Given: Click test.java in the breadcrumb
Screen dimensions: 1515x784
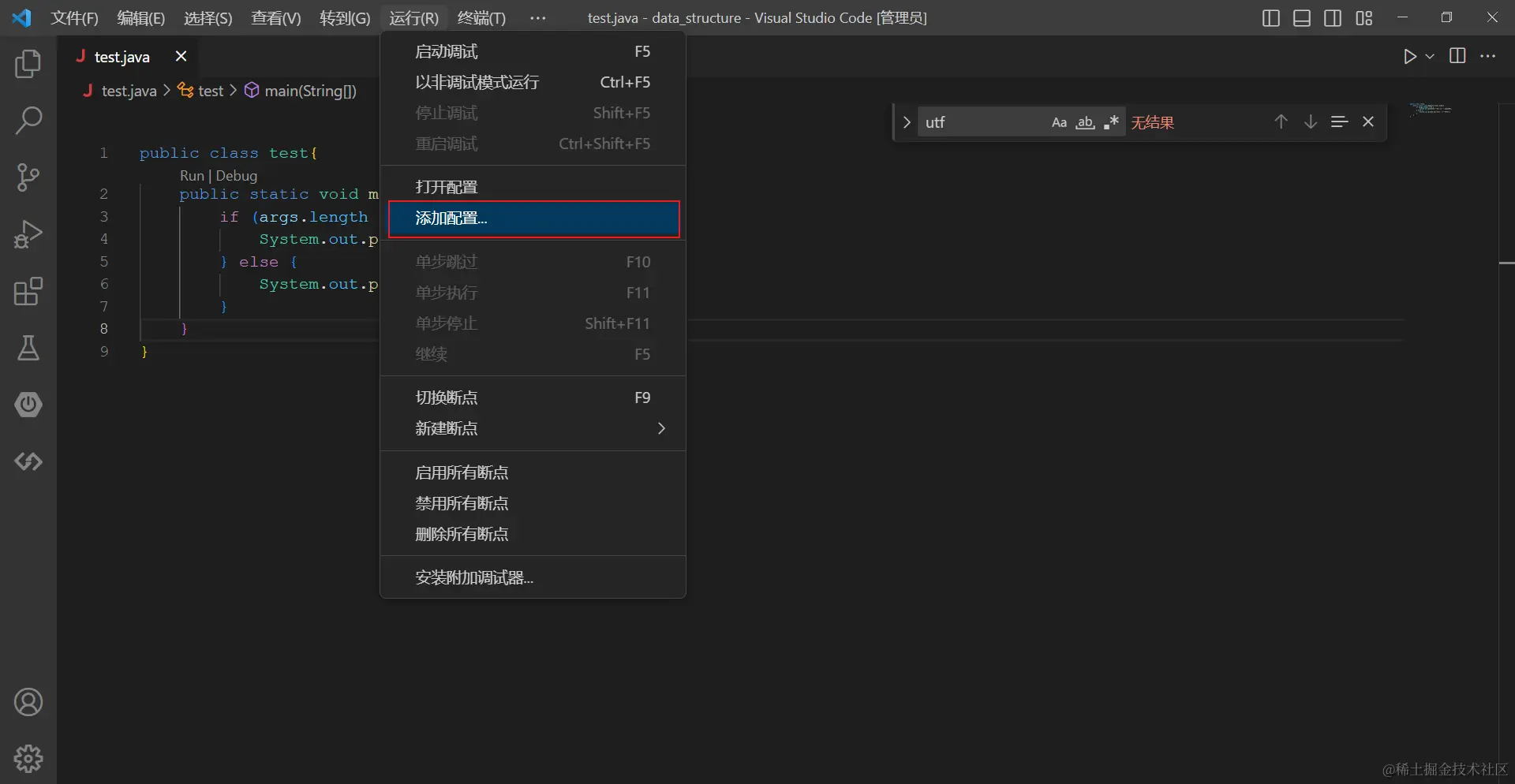Looking at the screenshot, I should click(x=129, y=91).
